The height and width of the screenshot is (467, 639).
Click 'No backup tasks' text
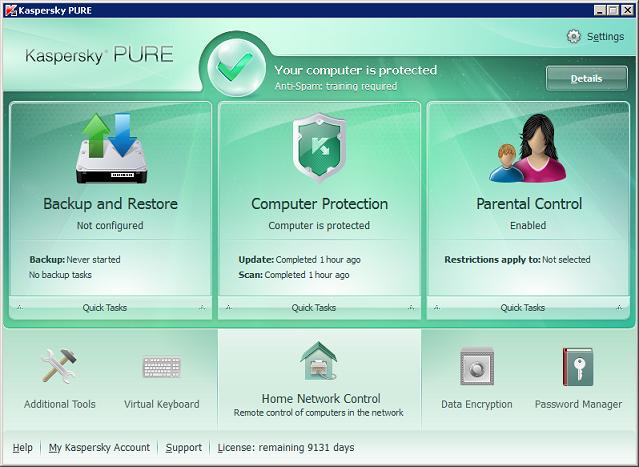[x=60, y=275]
